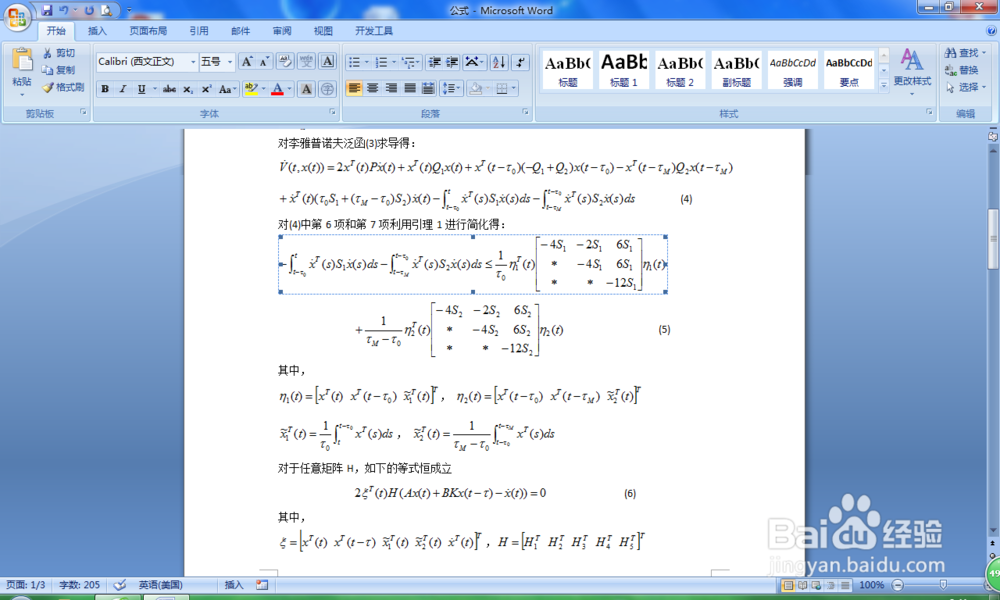
Task: Shrink the font size
Action: [264, 62]
